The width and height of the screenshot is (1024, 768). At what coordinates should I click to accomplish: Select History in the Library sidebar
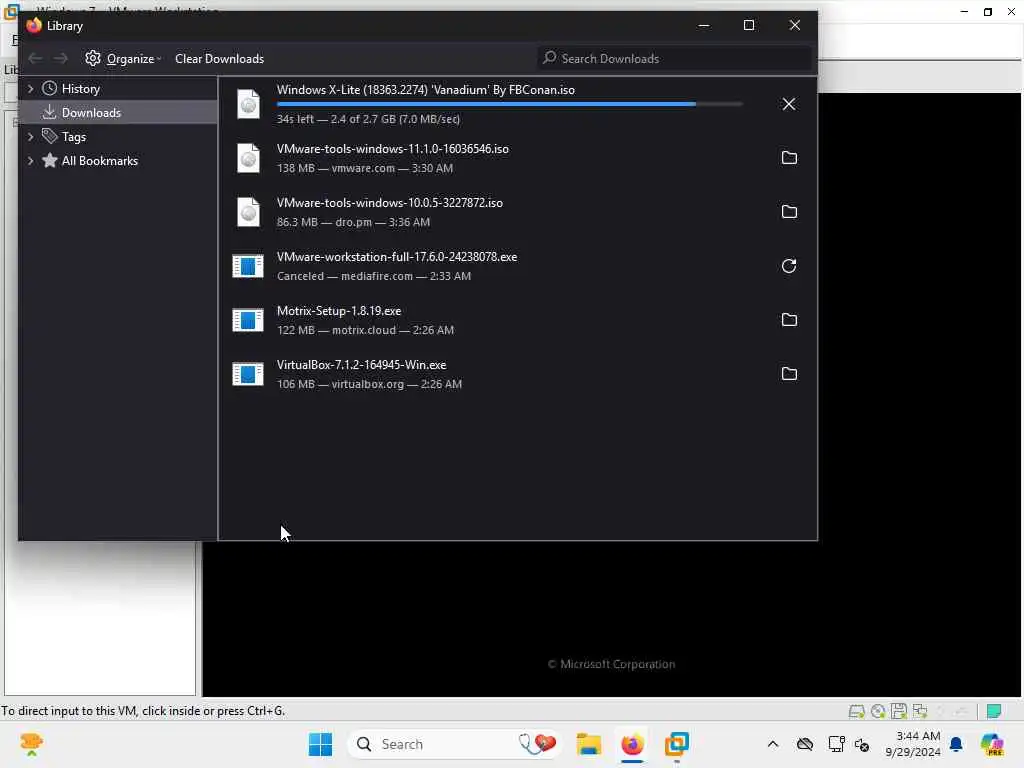80,89
